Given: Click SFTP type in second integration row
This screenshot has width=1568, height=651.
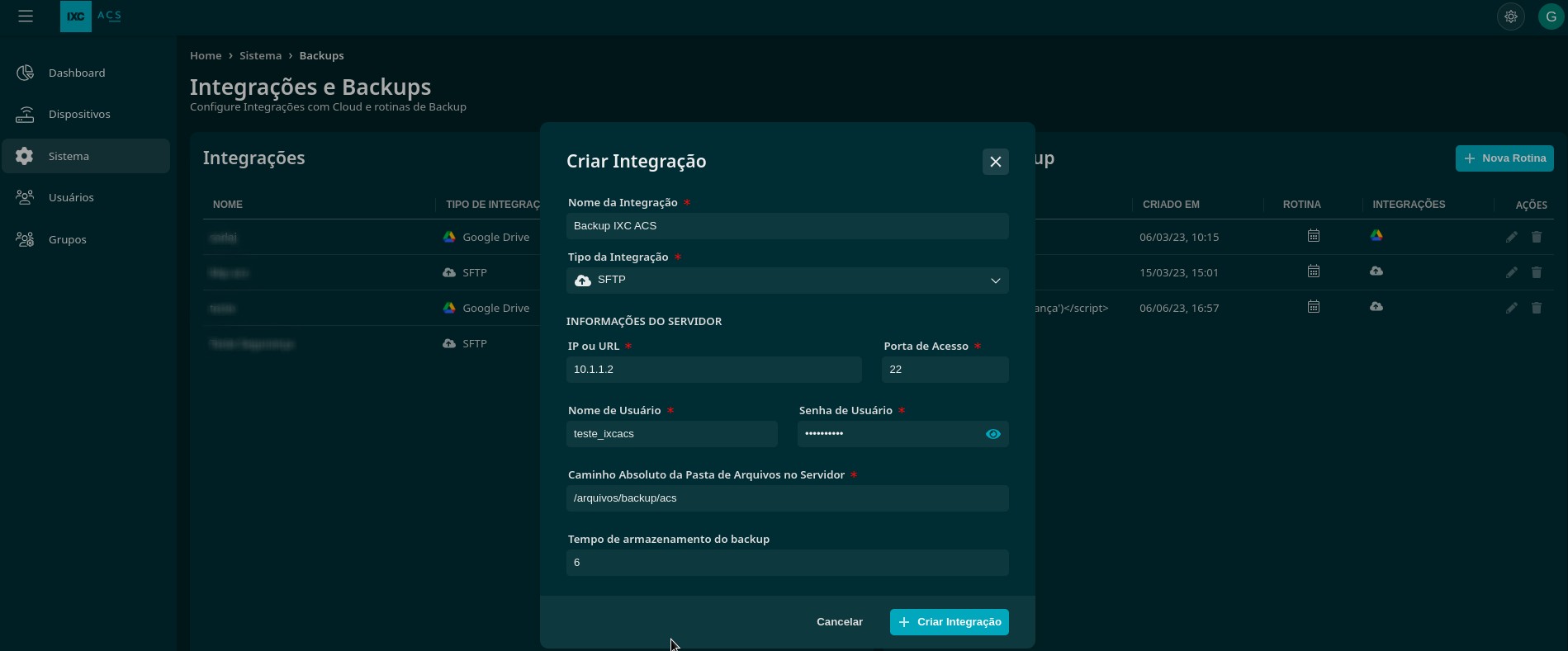Looking at the screenshot, I should 465,272.
